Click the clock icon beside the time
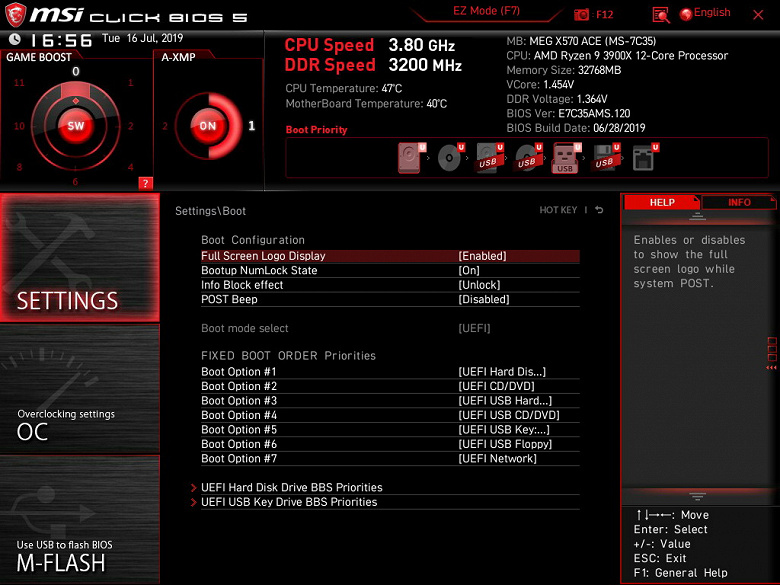 point(15,39)
